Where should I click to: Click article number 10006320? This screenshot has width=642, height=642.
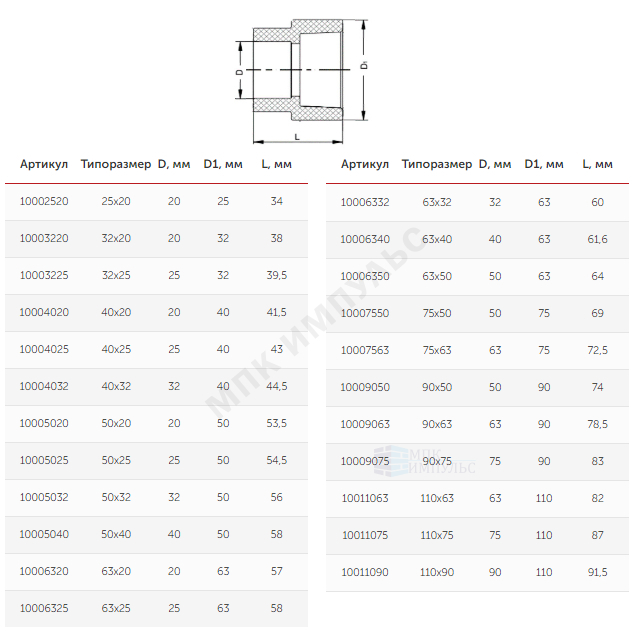point(44,571)
